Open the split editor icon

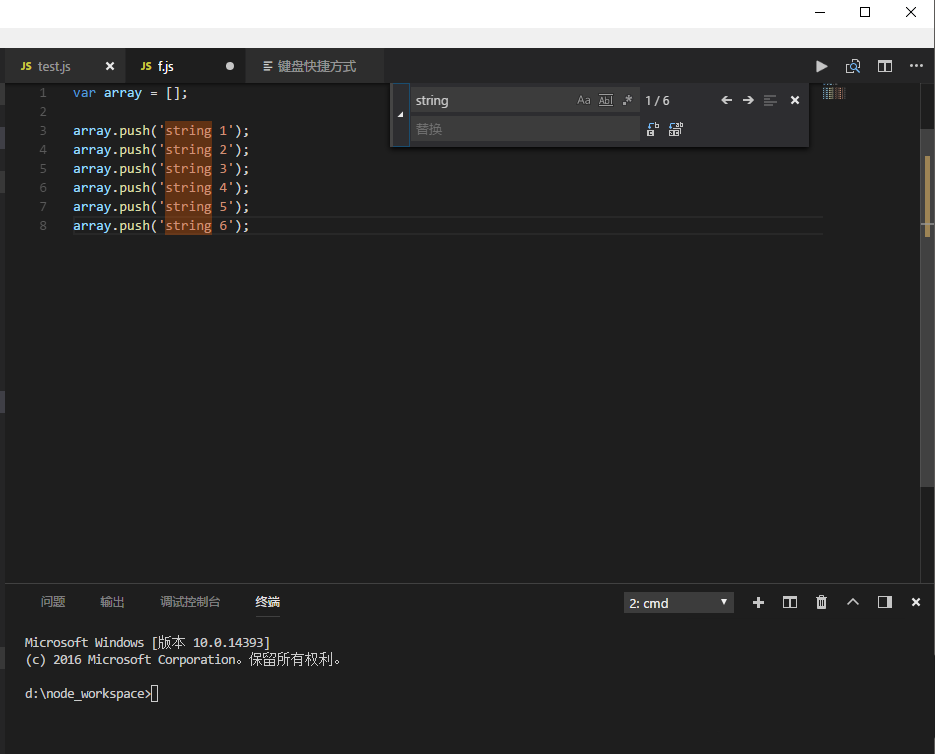click(x=885, y=66)
